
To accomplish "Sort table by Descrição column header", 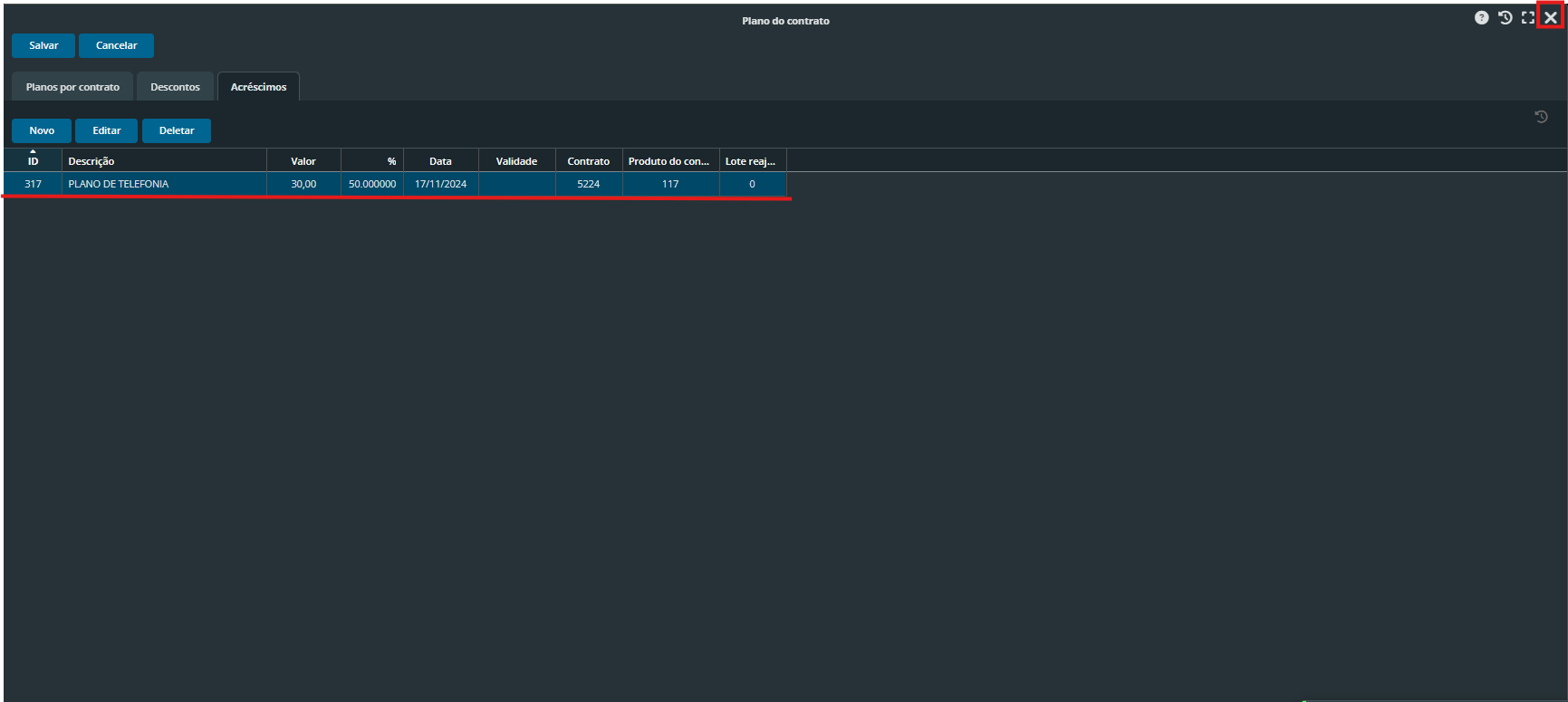I will 163,161.
